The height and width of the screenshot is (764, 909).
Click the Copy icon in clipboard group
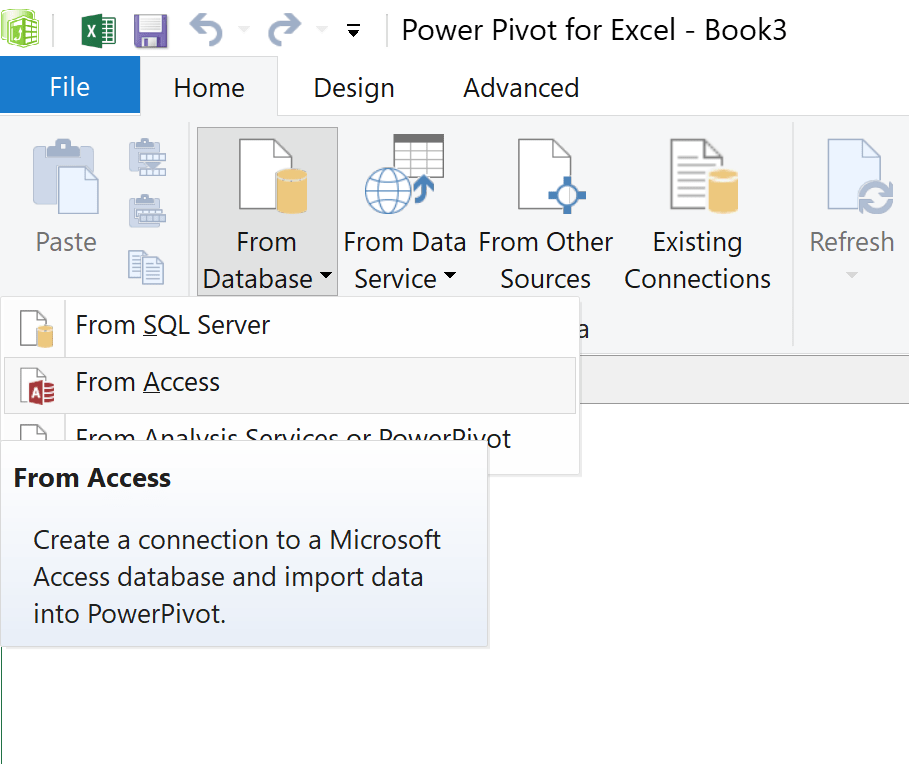point(146,267)
